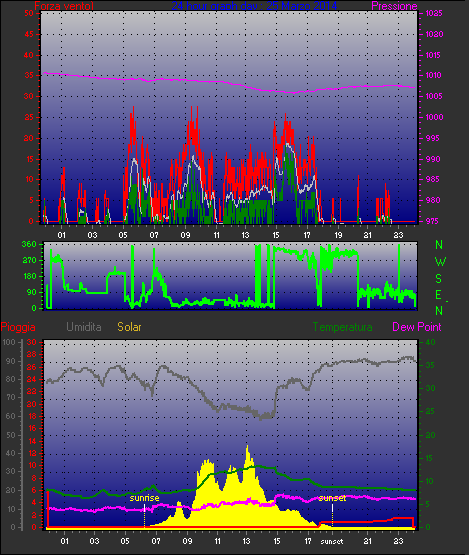Select the red "Pioggia" legend label
469x555 pixels.
pyautogui.click(x=18, y=327)
